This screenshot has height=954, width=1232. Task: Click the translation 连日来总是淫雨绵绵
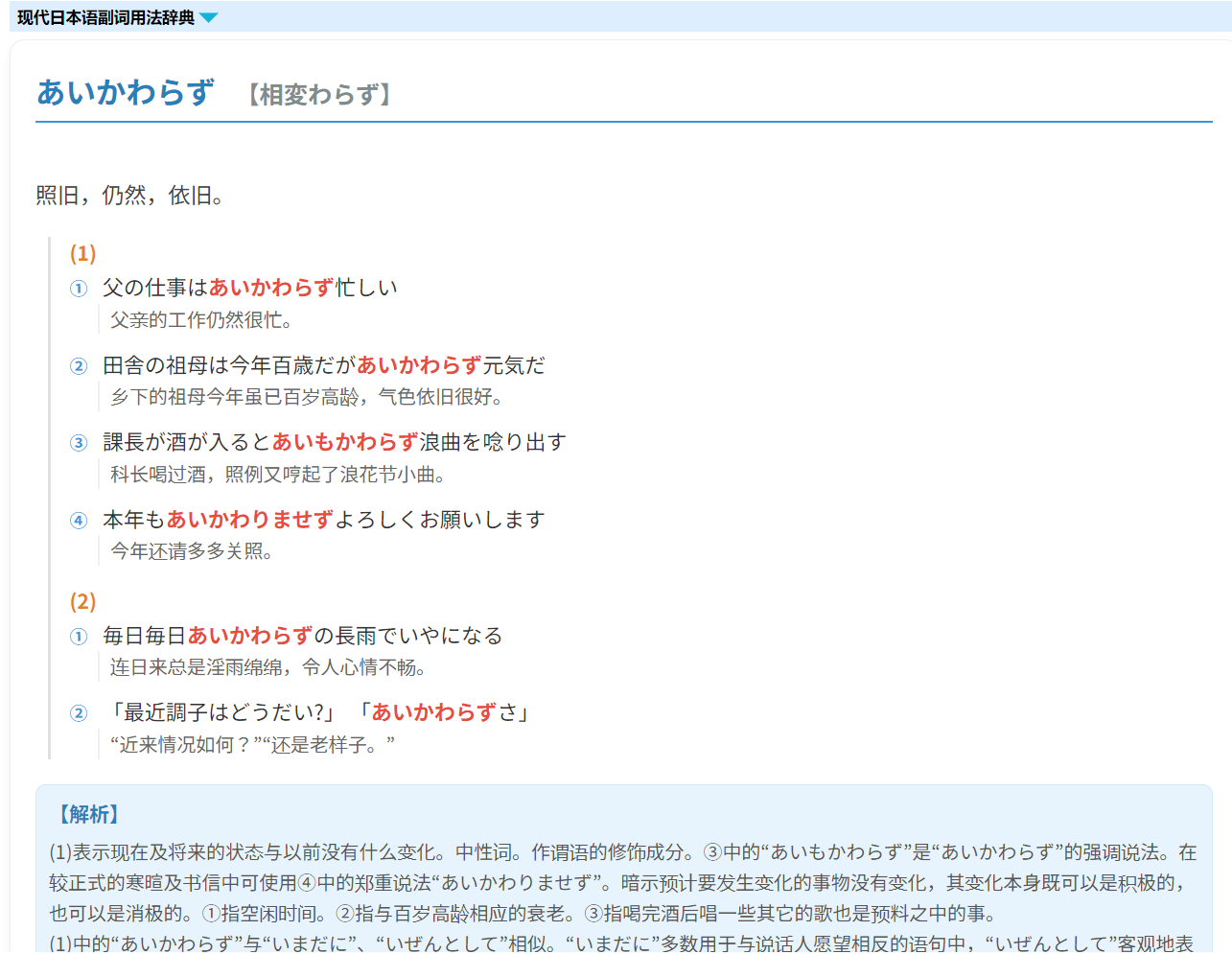click(267, 667)
